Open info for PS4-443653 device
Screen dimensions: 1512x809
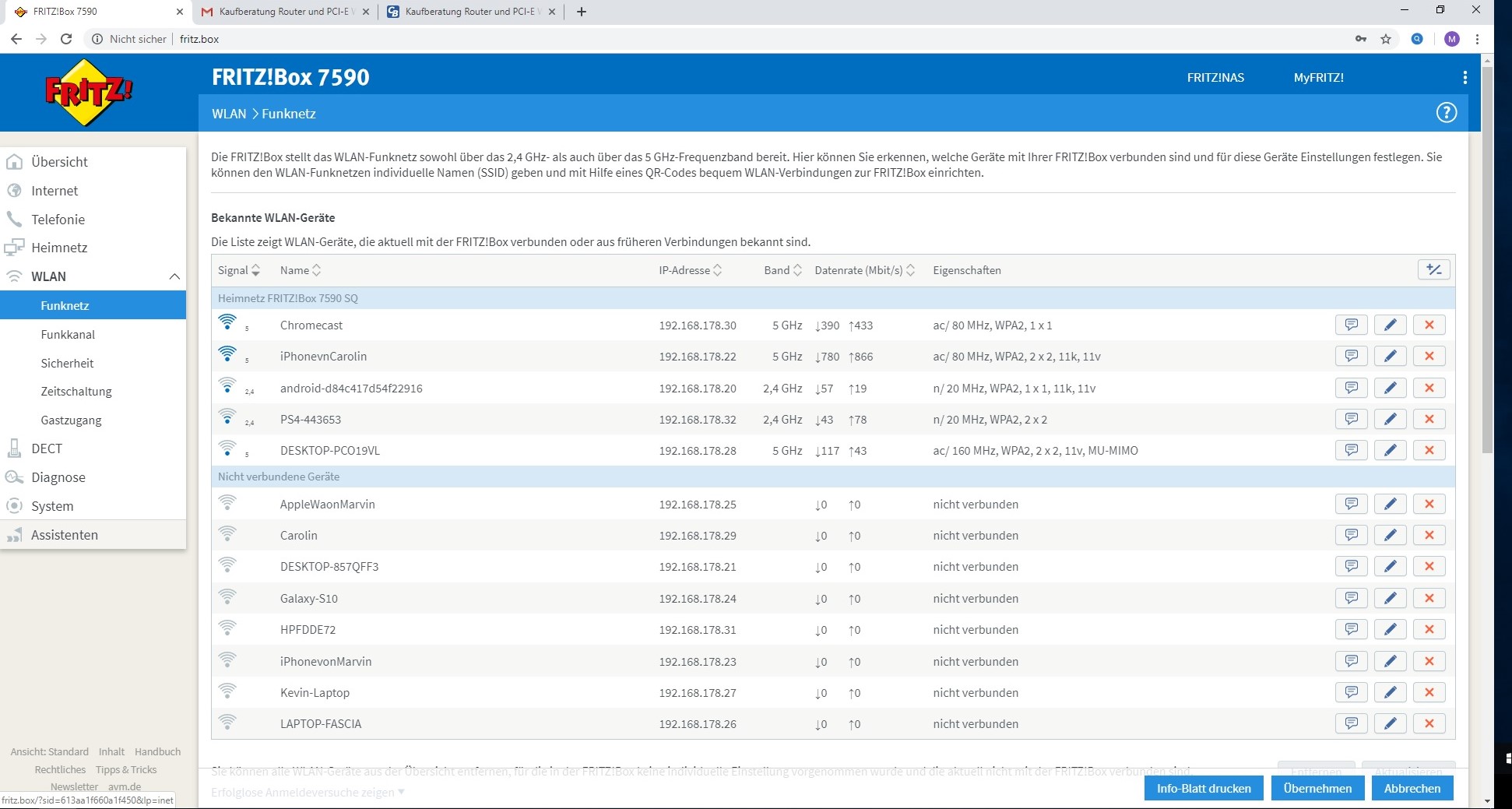tap(1351, 420)
